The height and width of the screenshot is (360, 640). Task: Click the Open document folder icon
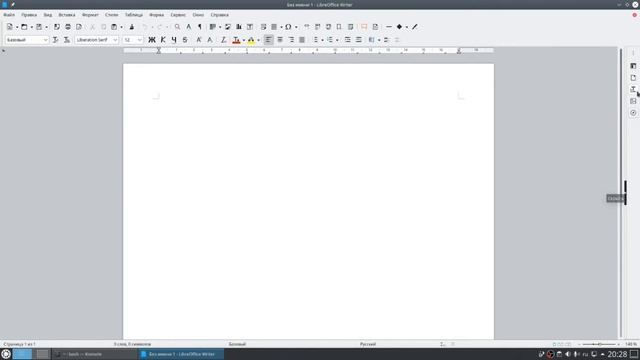(24, 27)
